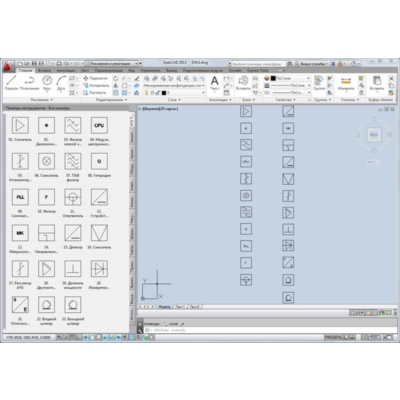The width and height of the screenshot is (400, 400).
Task: Click the Копировать (Copy) button
Action: 96,85
